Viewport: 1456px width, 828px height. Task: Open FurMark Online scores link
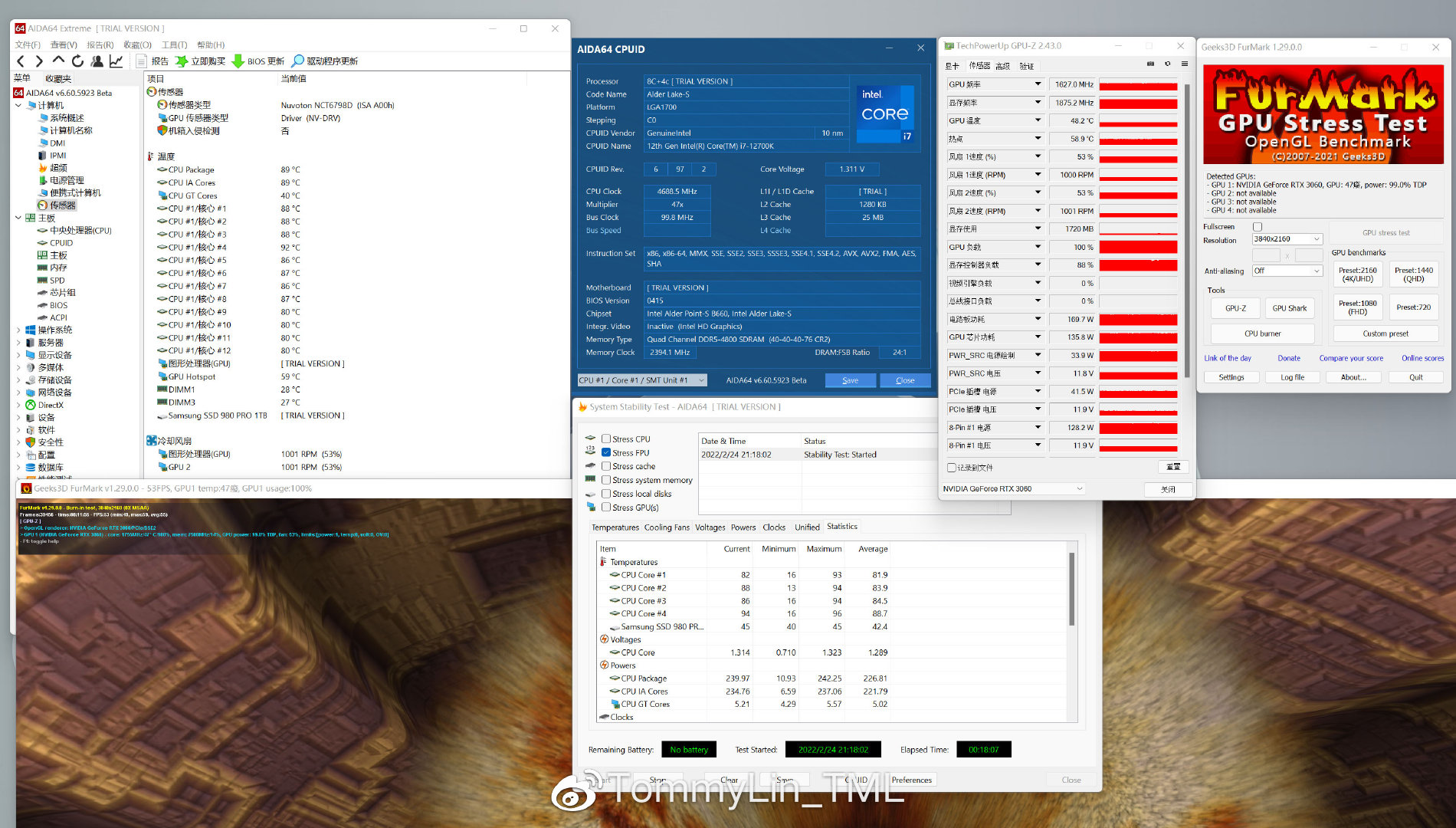pos(1422,359)
